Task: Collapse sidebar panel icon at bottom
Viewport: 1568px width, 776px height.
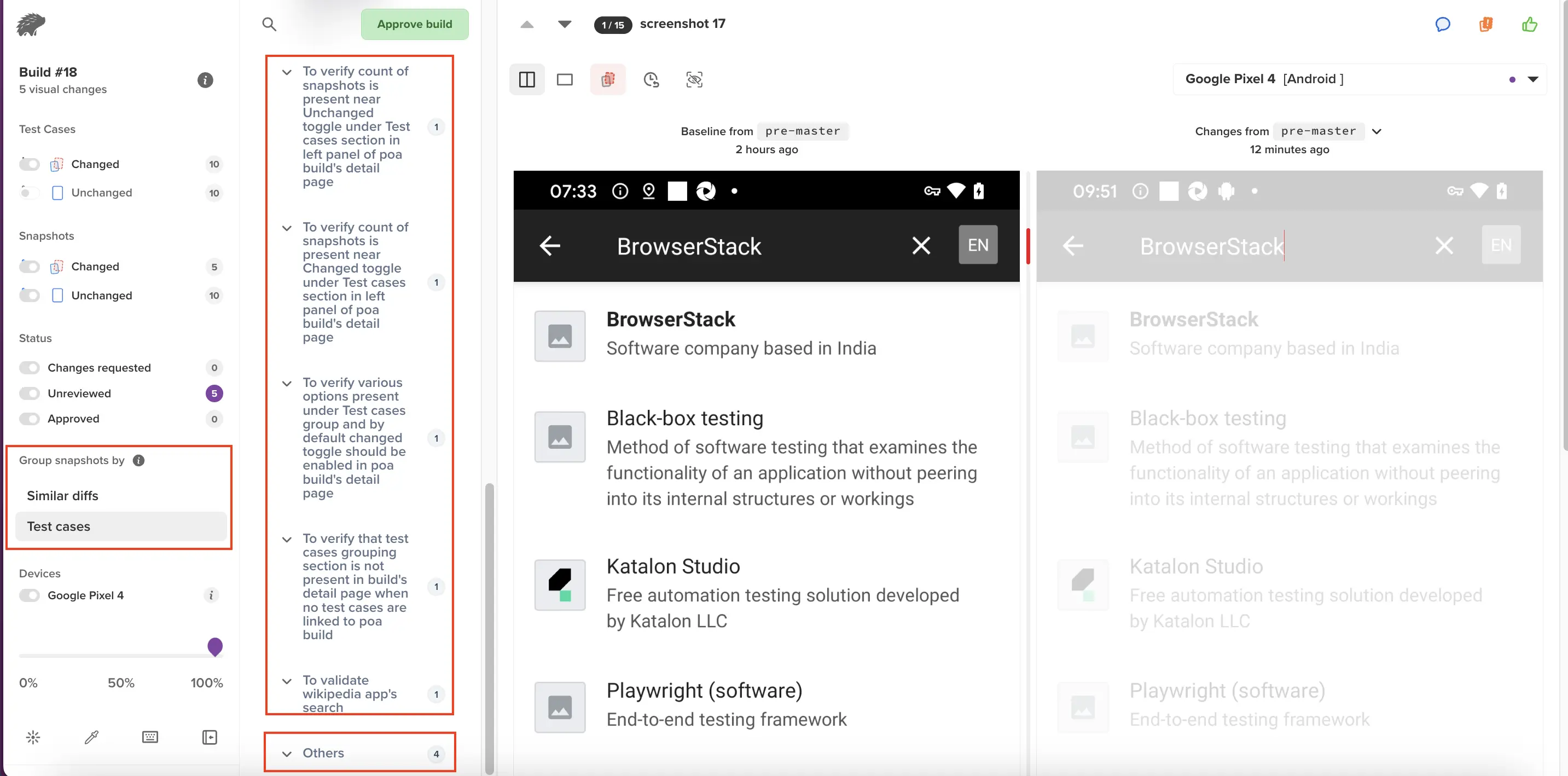Action: 210,737
